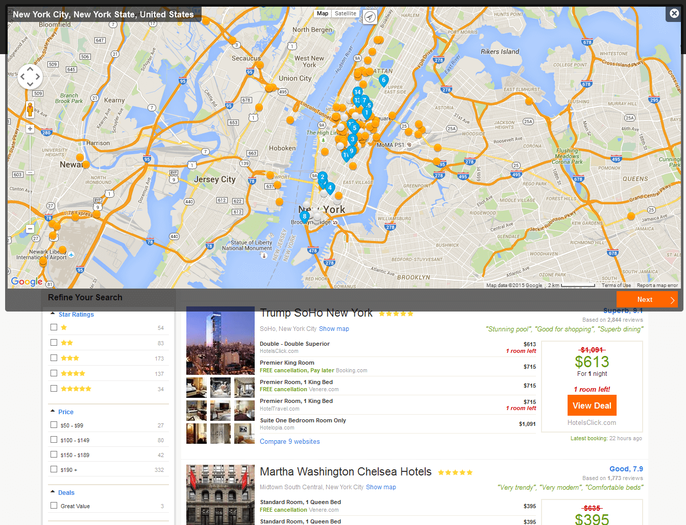Pan the map up with the arrow control

click(x=30, y=69)
